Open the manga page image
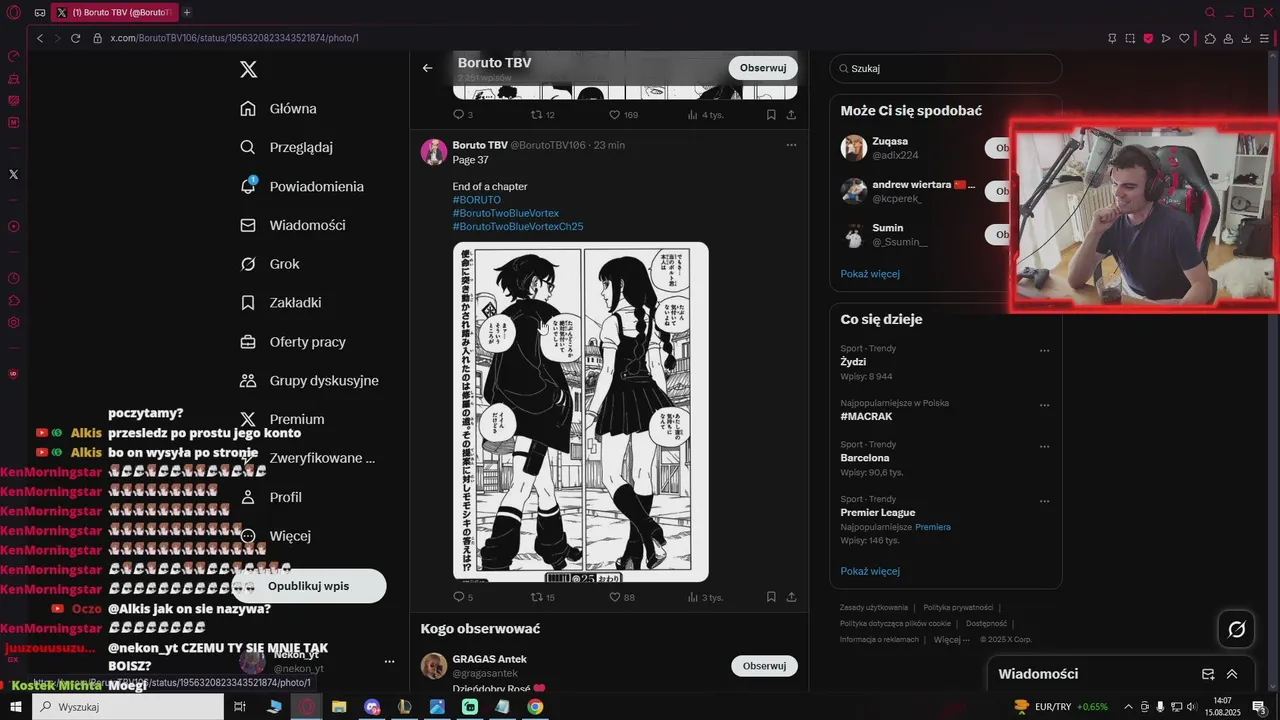This screenshot has width=1280, height=720. coord(581,411)
